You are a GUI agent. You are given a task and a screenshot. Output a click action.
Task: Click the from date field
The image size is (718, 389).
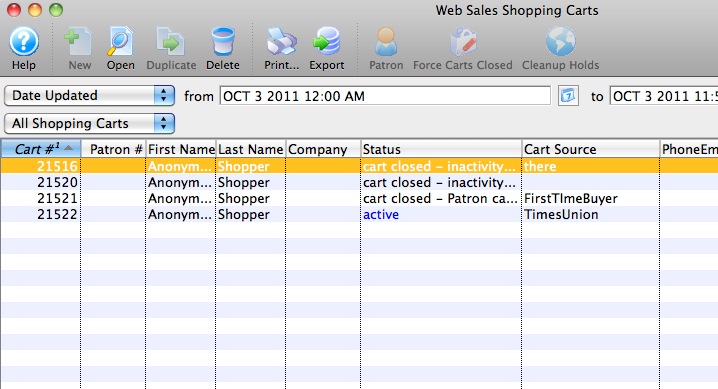click(385, 96)
